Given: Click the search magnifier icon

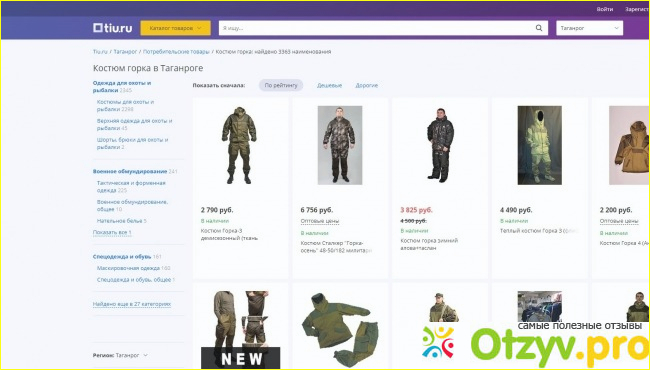Looking at the screenshot, I should click(x=538, y=28).
